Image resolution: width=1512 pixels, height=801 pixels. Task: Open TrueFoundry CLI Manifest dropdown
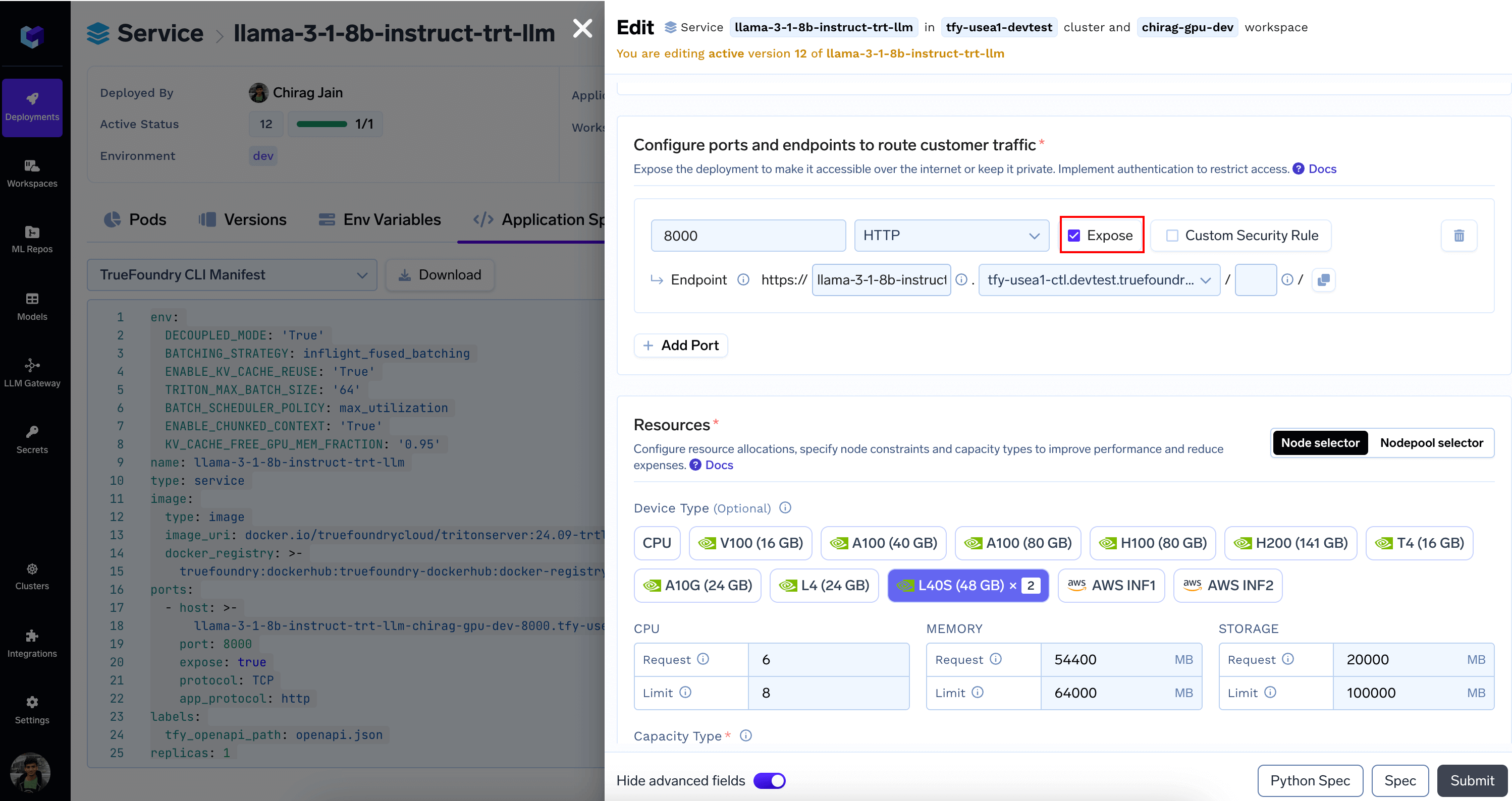tap(232, 274)
